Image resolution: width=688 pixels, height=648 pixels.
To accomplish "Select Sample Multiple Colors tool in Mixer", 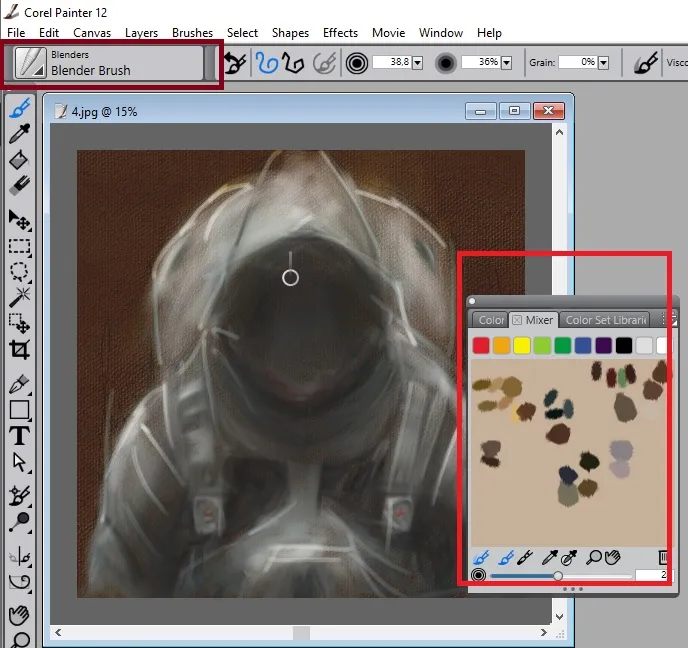I will coord(569,558).
